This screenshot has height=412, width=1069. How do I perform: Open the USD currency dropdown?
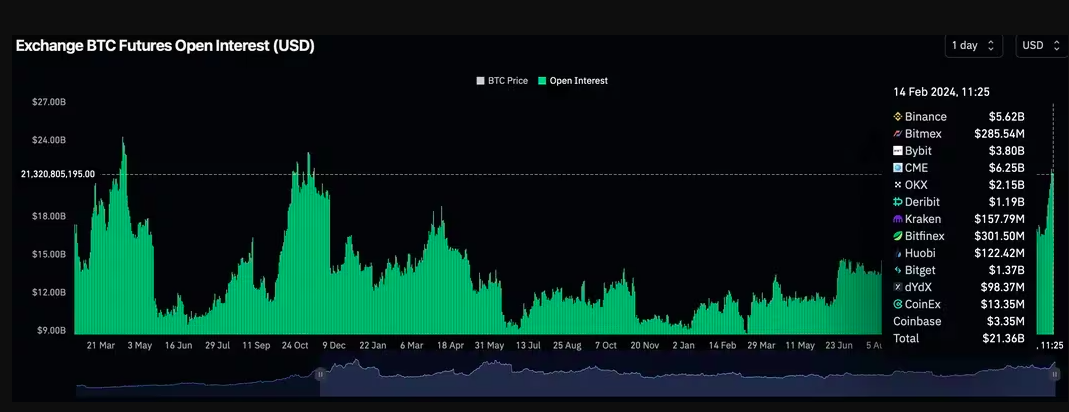pos(1041,45)
